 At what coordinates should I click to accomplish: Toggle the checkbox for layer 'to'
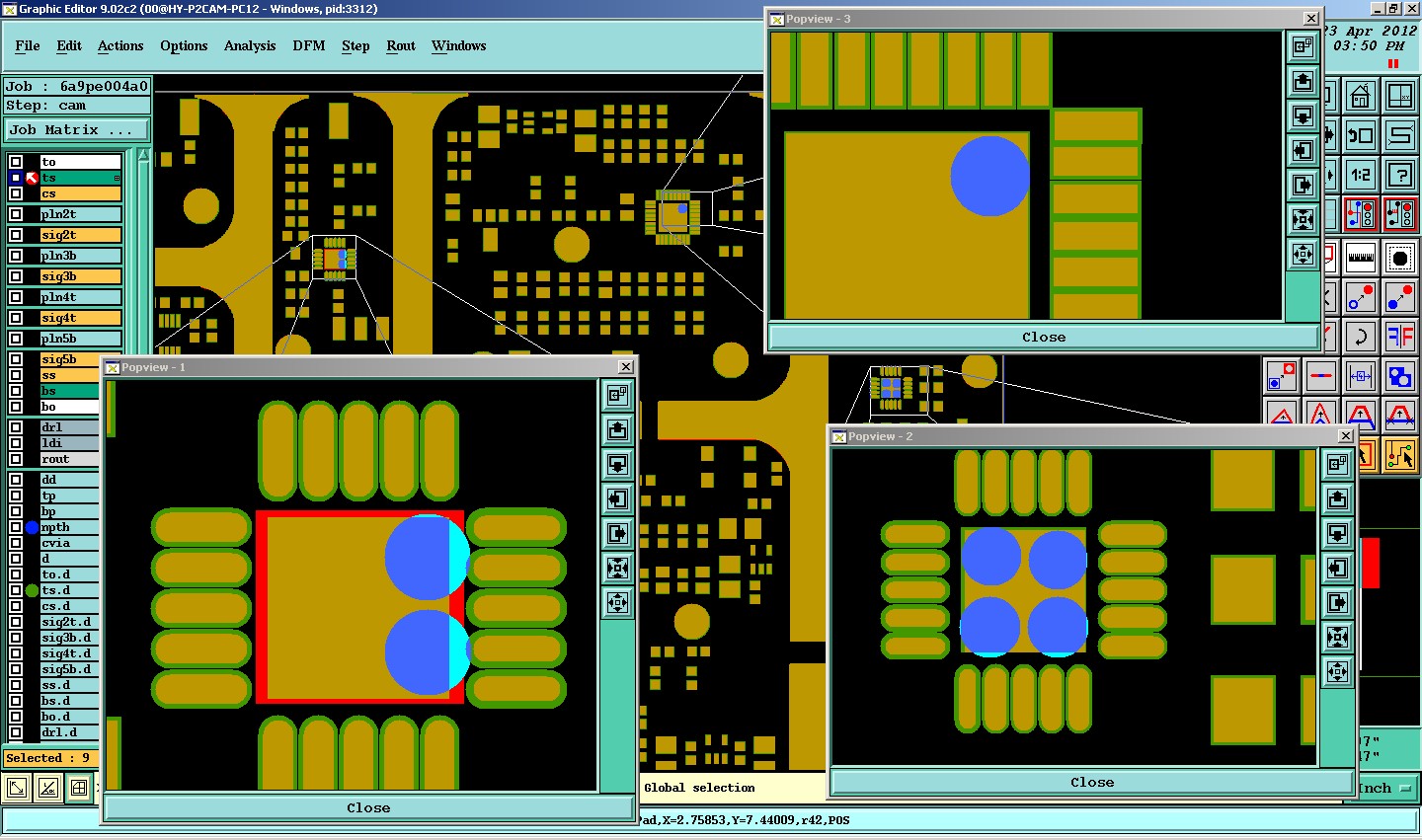16,162
